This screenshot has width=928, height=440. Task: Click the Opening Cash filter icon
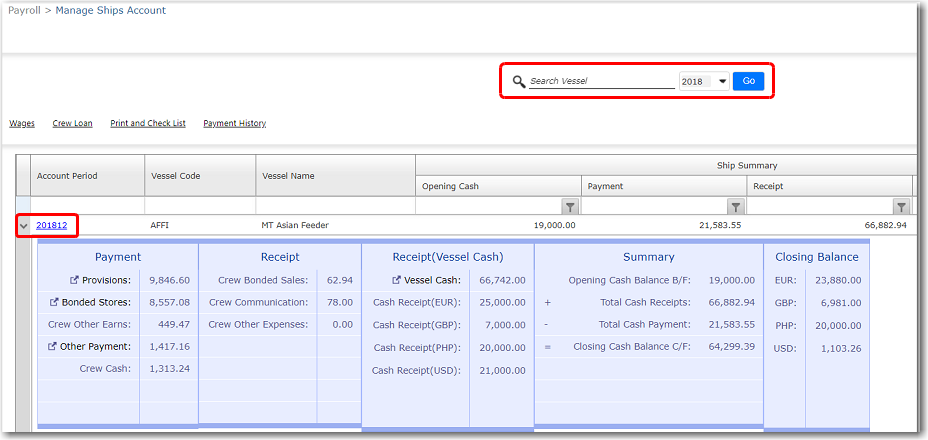(x=570, y=207)
